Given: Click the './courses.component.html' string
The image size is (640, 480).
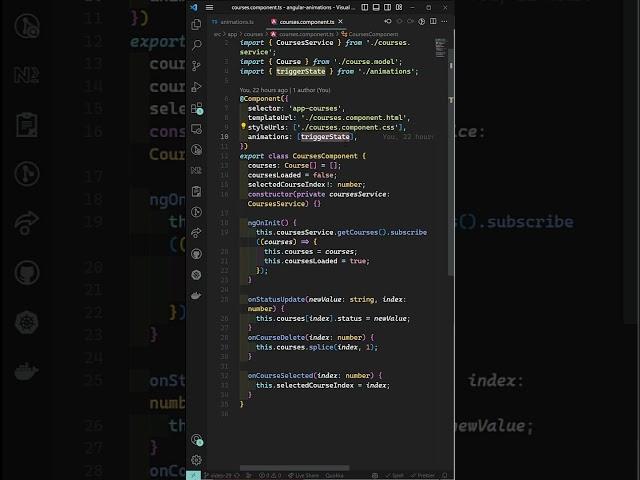Looking at the screenshot, I should click(353, 118).
